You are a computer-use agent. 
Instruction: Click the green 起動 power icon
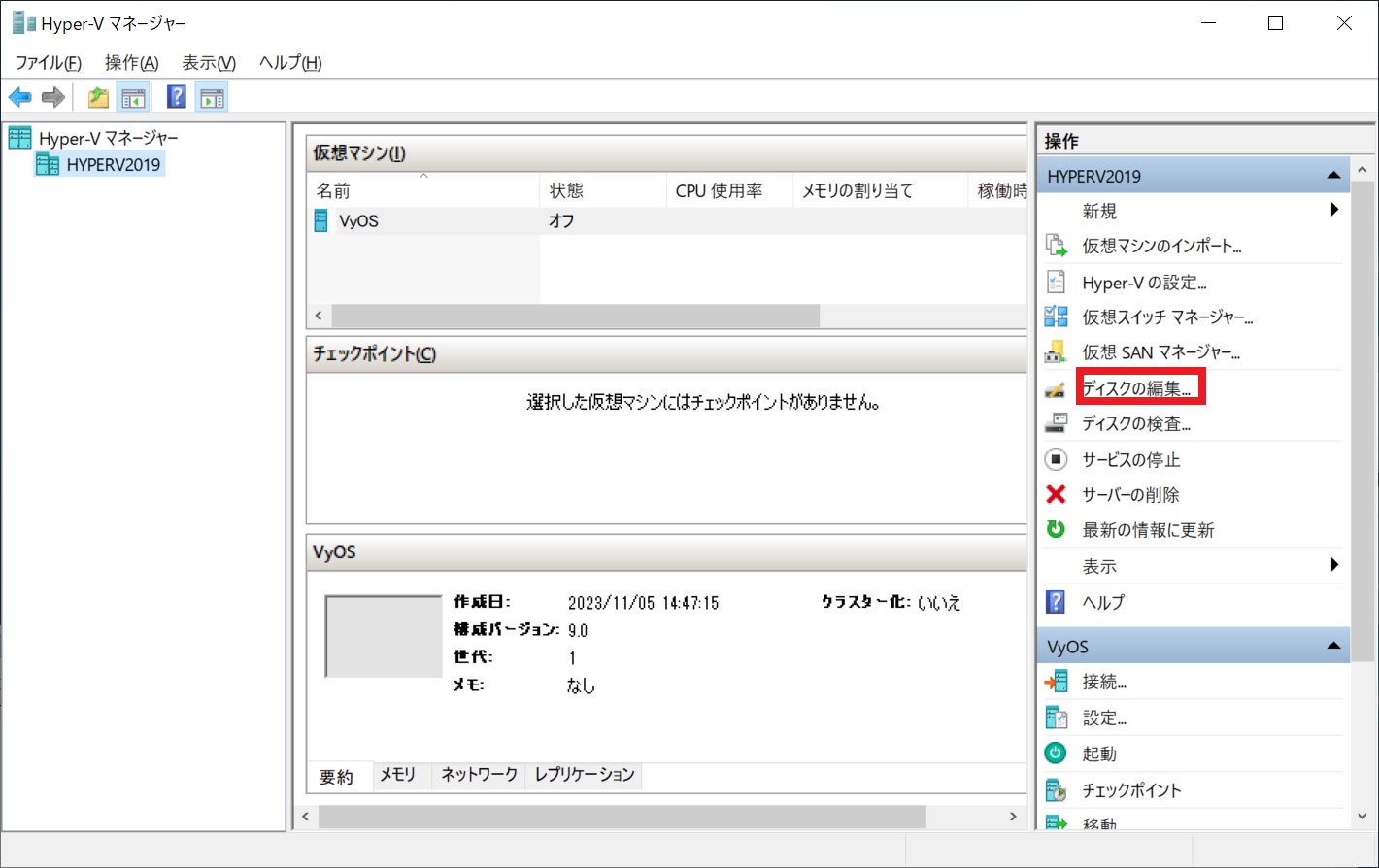[1056, 752]
